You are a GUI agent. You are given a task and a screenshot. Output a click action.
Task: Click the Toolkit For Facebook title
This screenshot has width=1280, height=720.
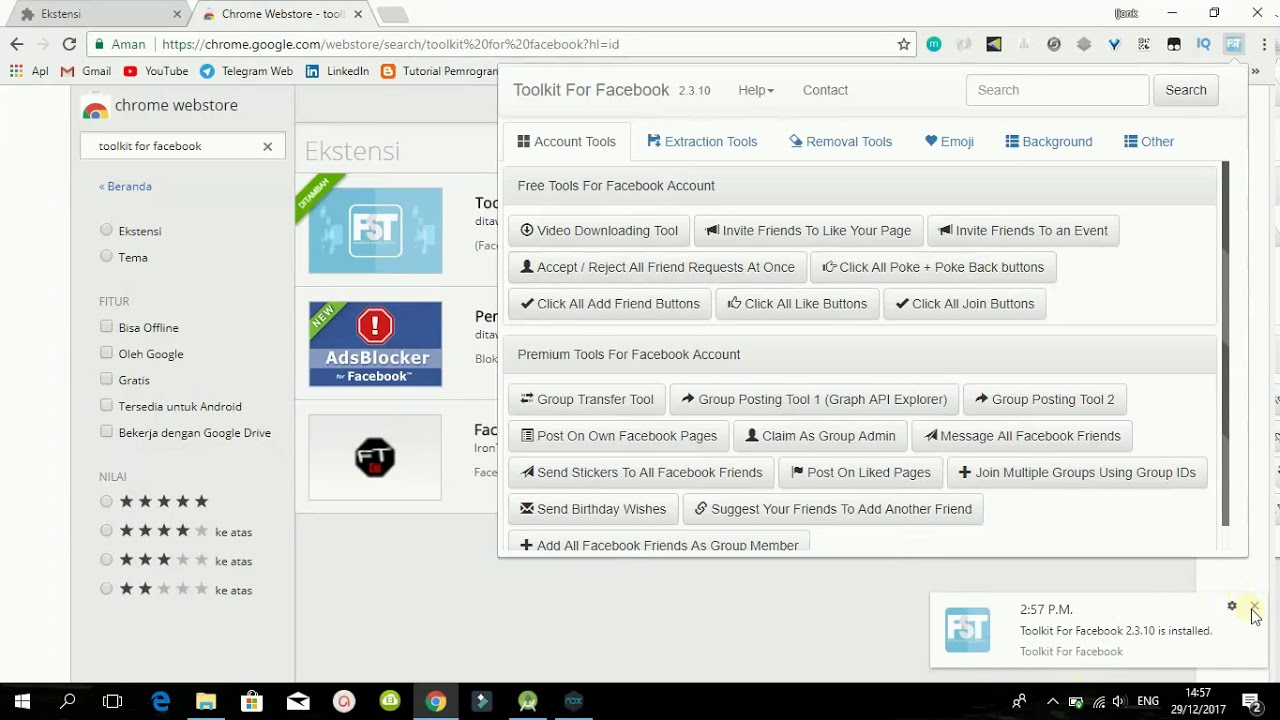coord(591,90)
